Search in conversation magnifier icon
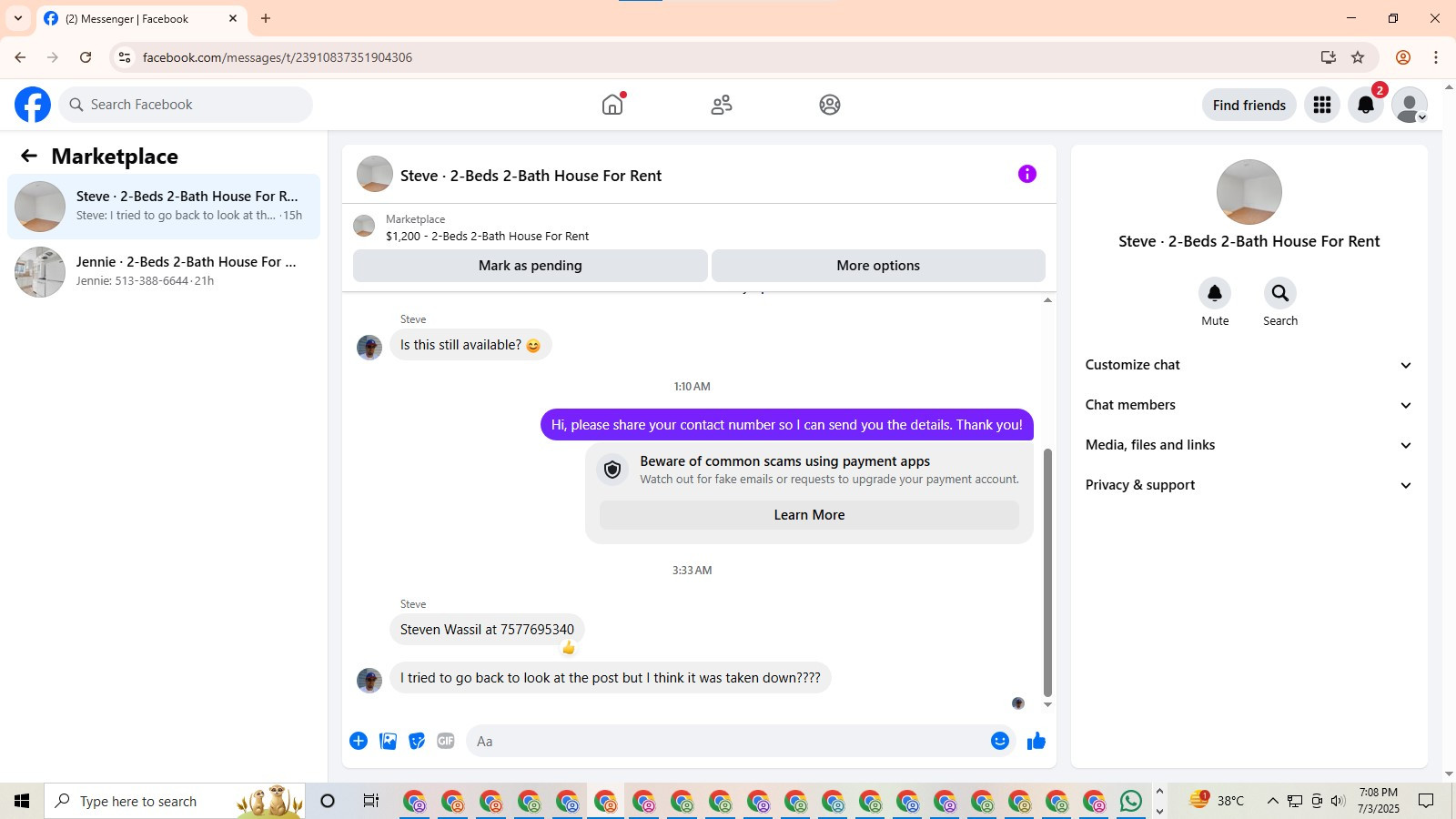 [x=1280, y=293]
